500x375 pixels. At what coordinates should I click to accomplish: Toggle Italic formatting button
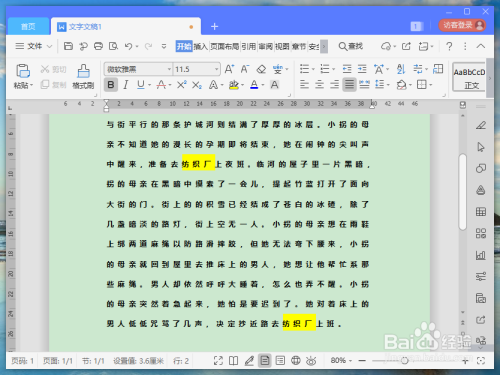point(126,85)
